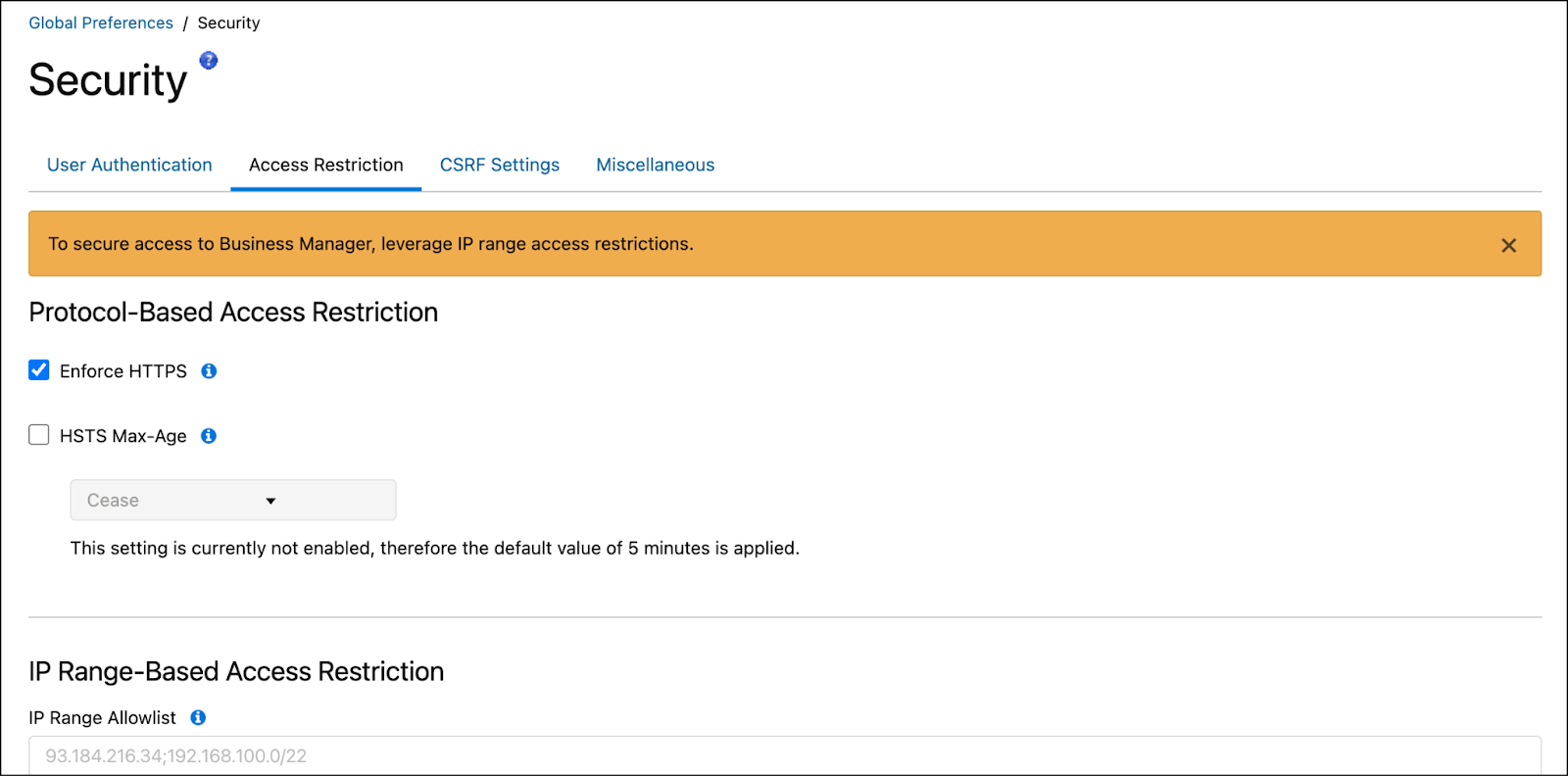Viewport: 1568px width, 776px height.
Task: Go to the Miscellaneous tab
Action: point(655,165)
